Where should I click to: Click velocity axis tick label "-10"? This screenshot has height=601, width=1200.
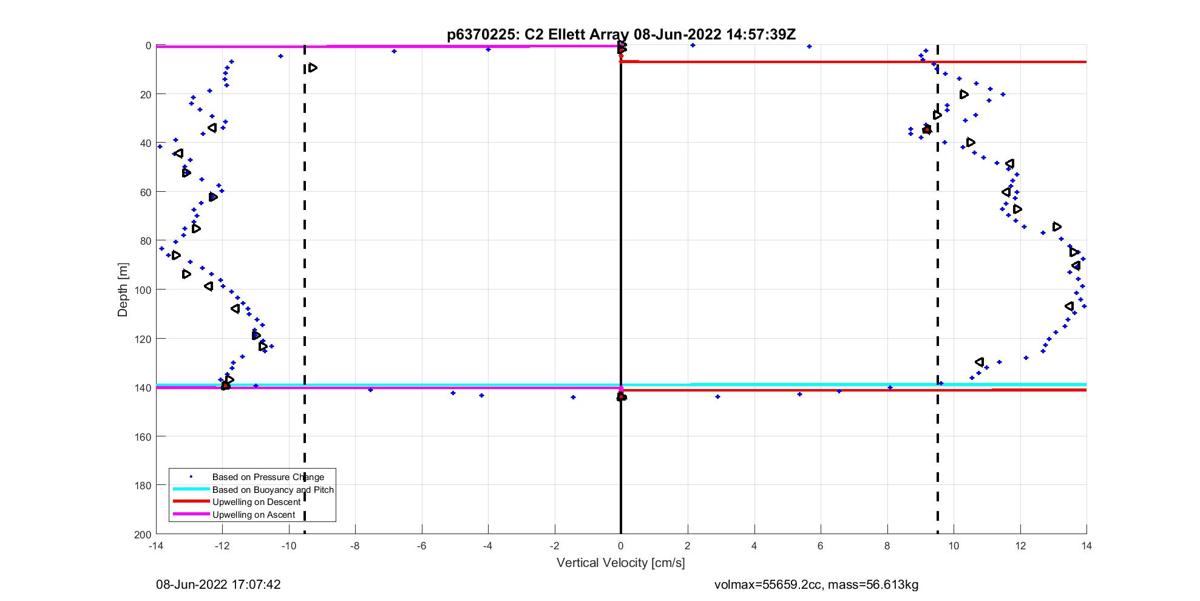click(289, 546)
